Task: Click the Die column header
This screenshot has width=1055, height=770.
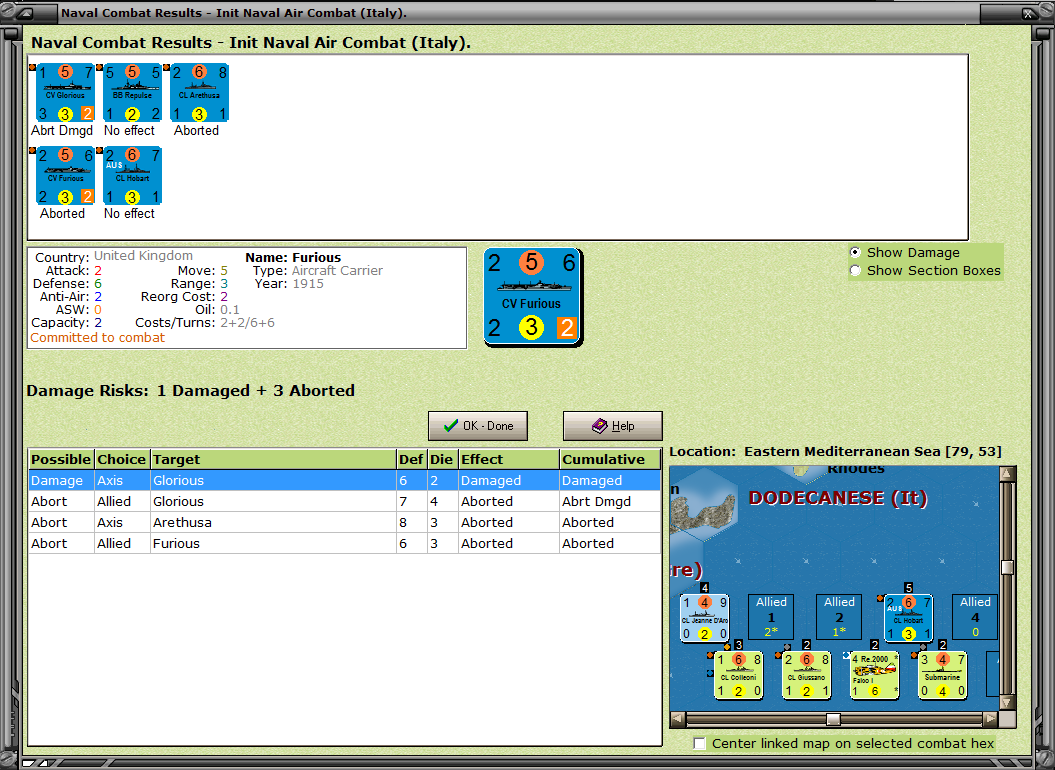Action: [441, 459]
